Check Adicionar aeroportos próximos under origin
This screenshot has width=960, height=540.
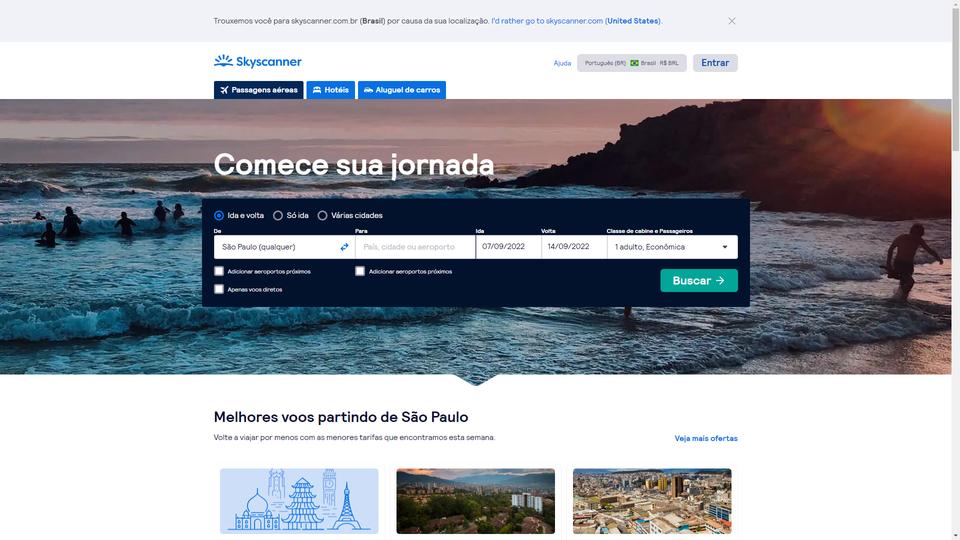[x=219, y=271]
